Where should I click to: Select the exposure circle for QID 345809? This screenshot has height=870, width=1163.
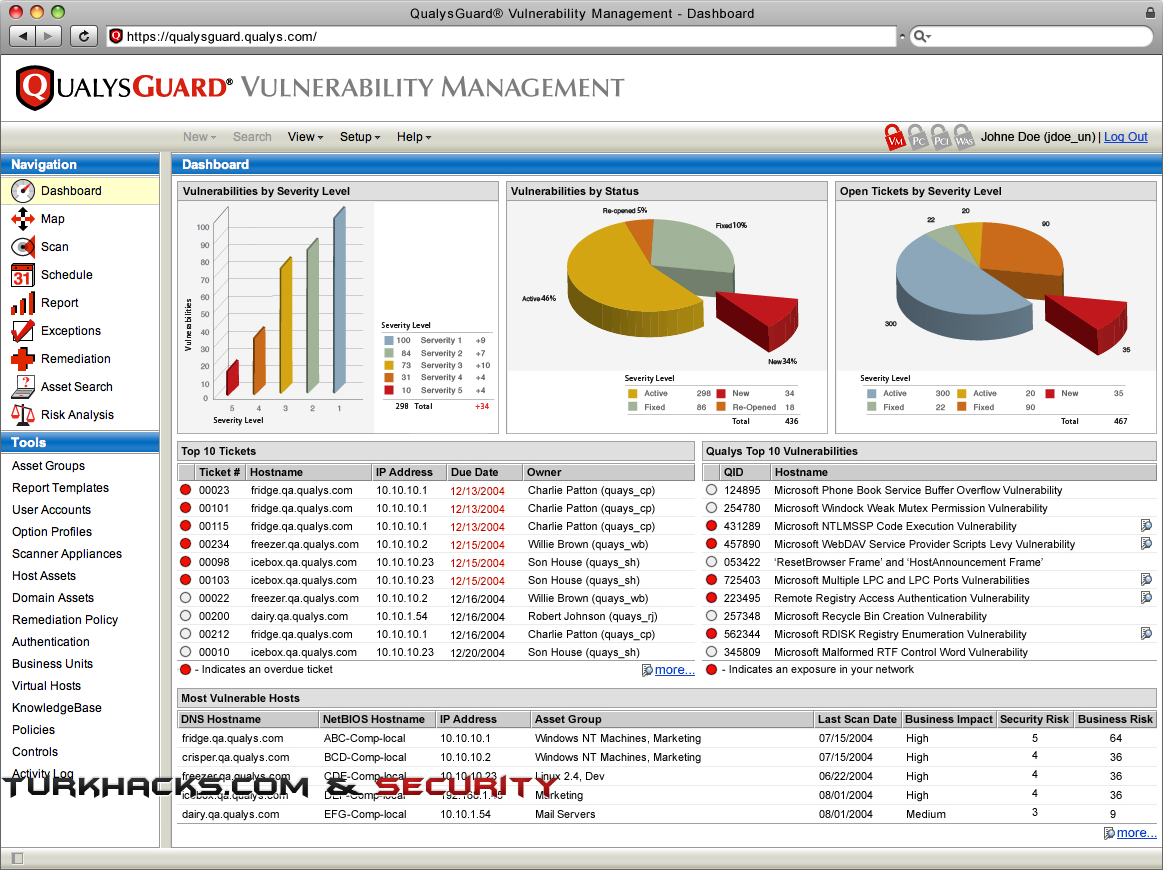coord(711,652)
